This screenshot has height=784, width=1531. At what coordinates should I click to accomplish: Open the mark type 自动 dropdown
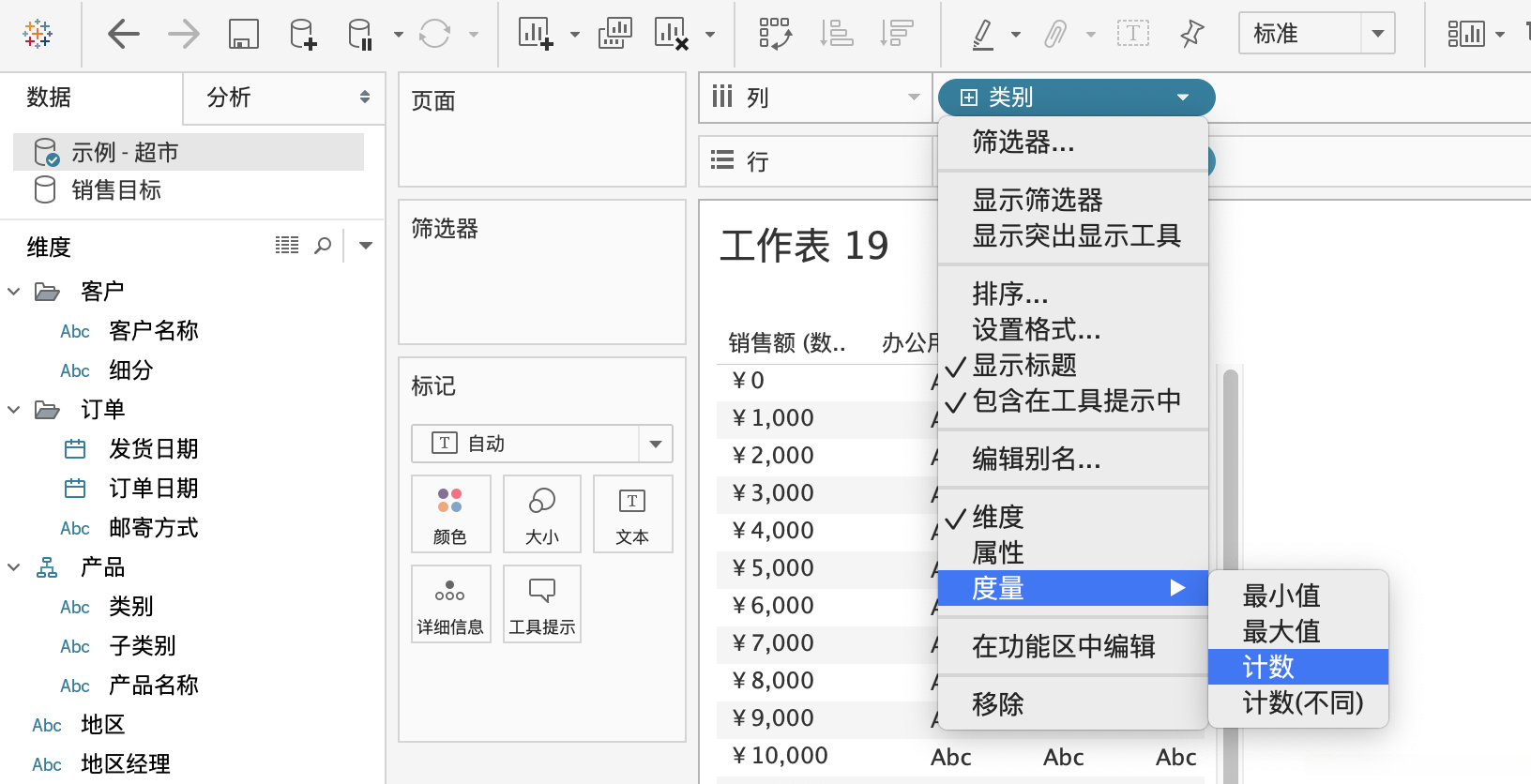(x=655, y=444)
